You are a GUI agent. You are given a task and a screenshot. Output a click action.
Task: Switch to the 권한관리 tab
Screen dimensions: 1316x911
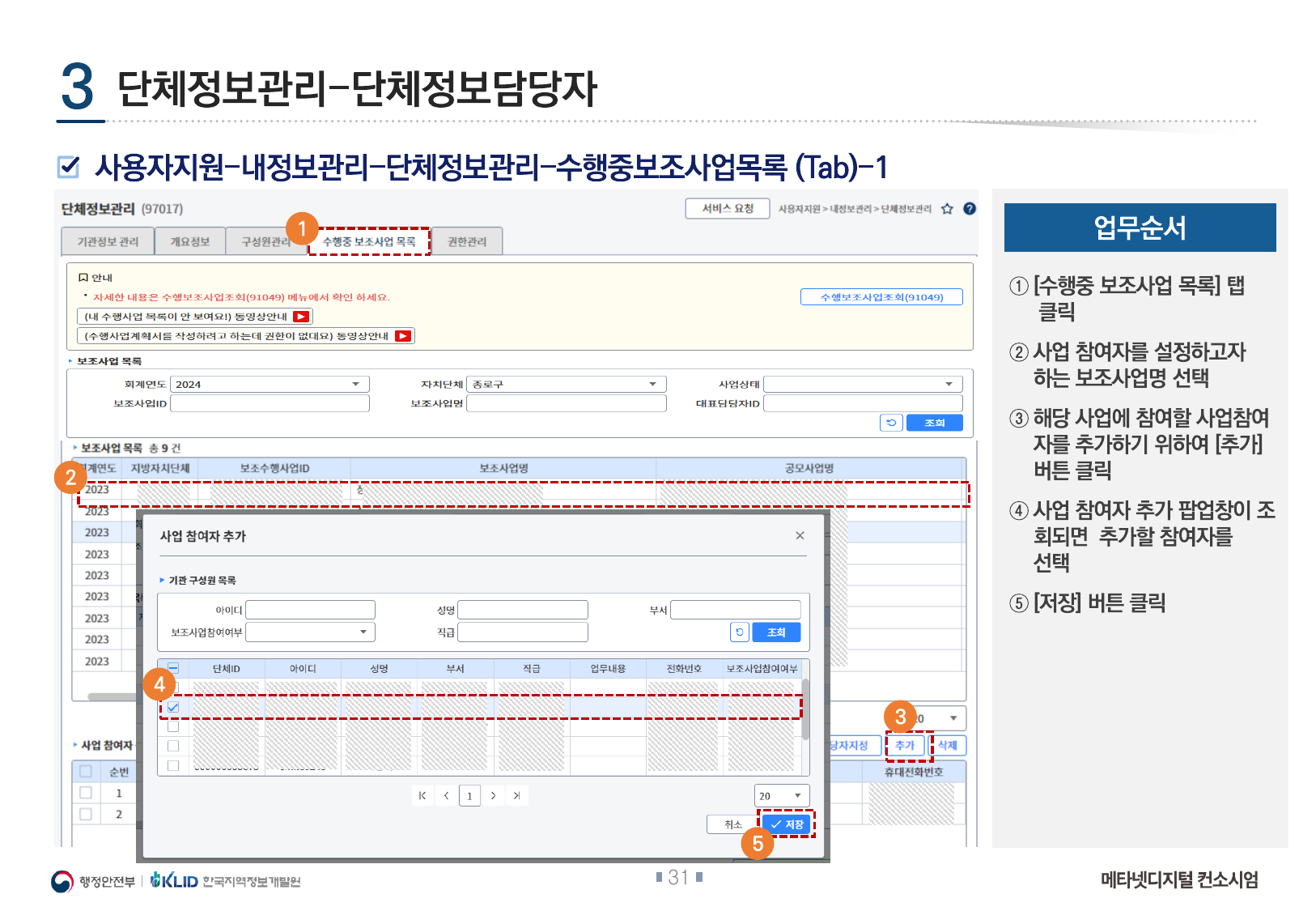(467, 242)
